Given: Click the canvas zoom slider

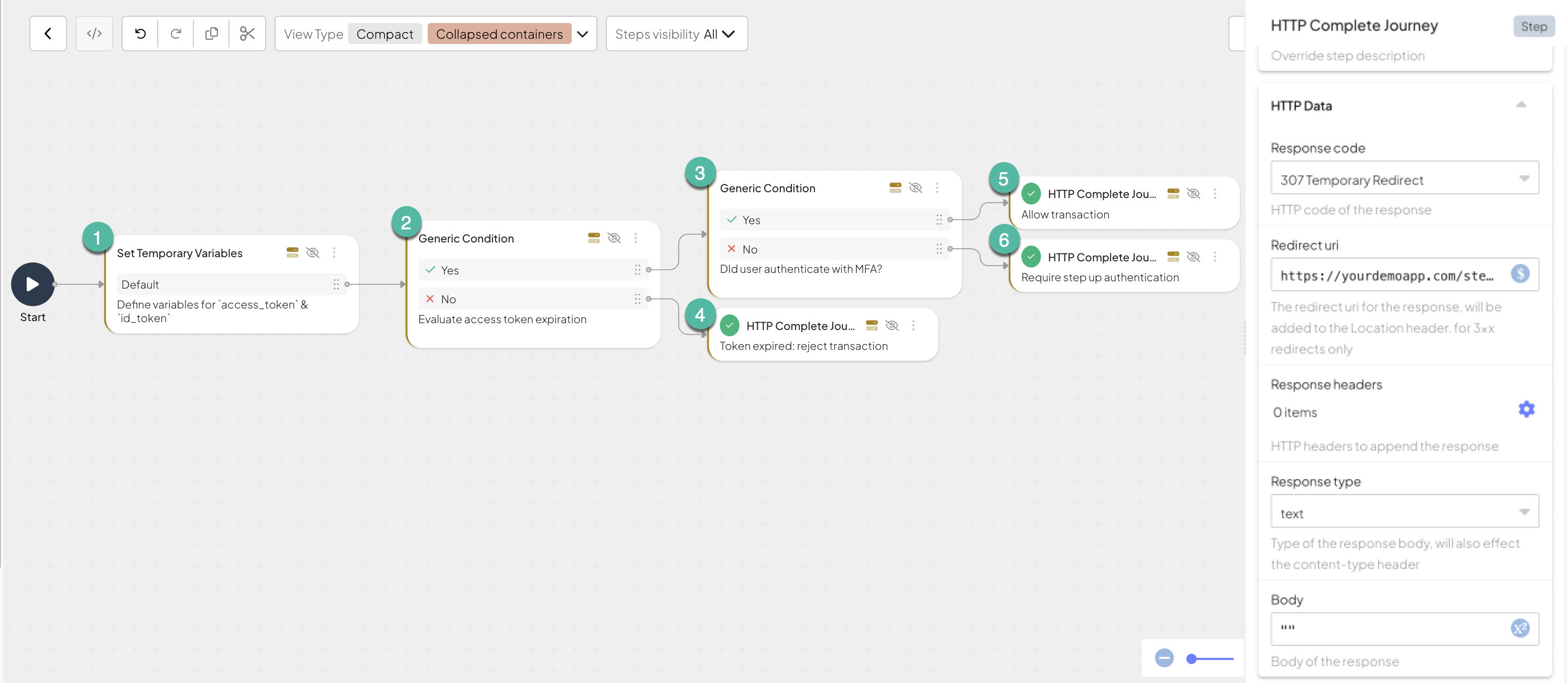Looking at the screenshot, I should point(1210,659).
